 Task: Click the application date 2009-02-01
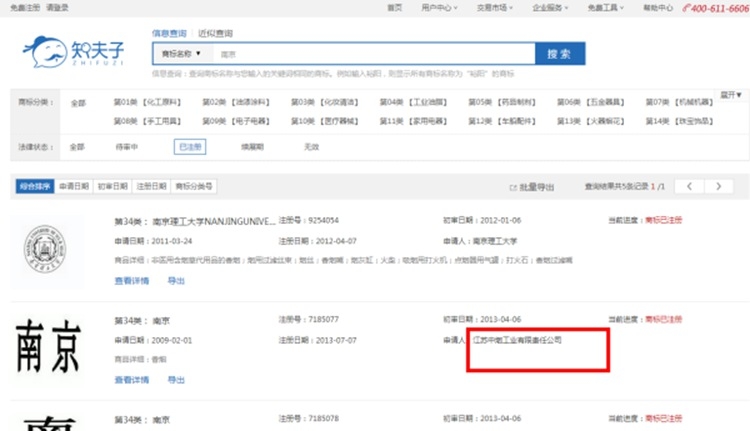coord(172,341)
